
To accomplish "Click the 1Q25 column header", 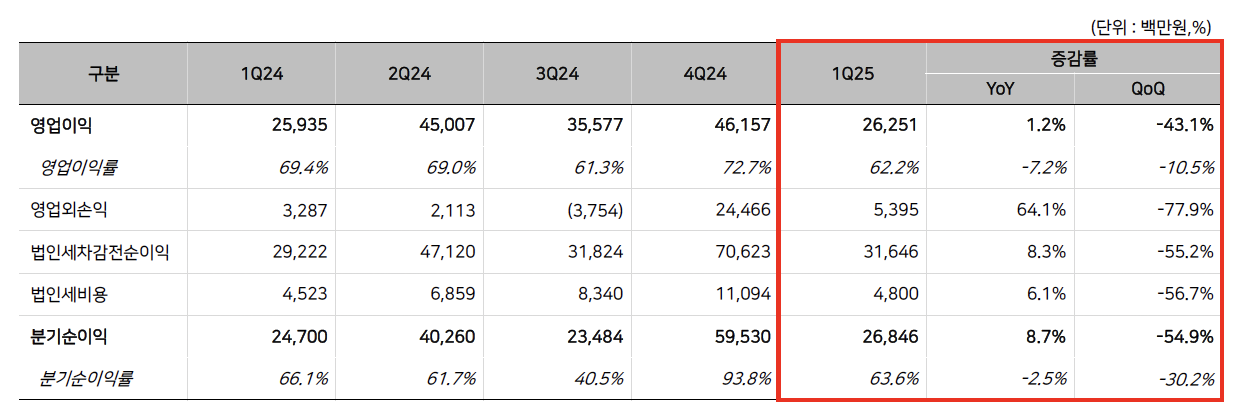I will click(853, 74).
